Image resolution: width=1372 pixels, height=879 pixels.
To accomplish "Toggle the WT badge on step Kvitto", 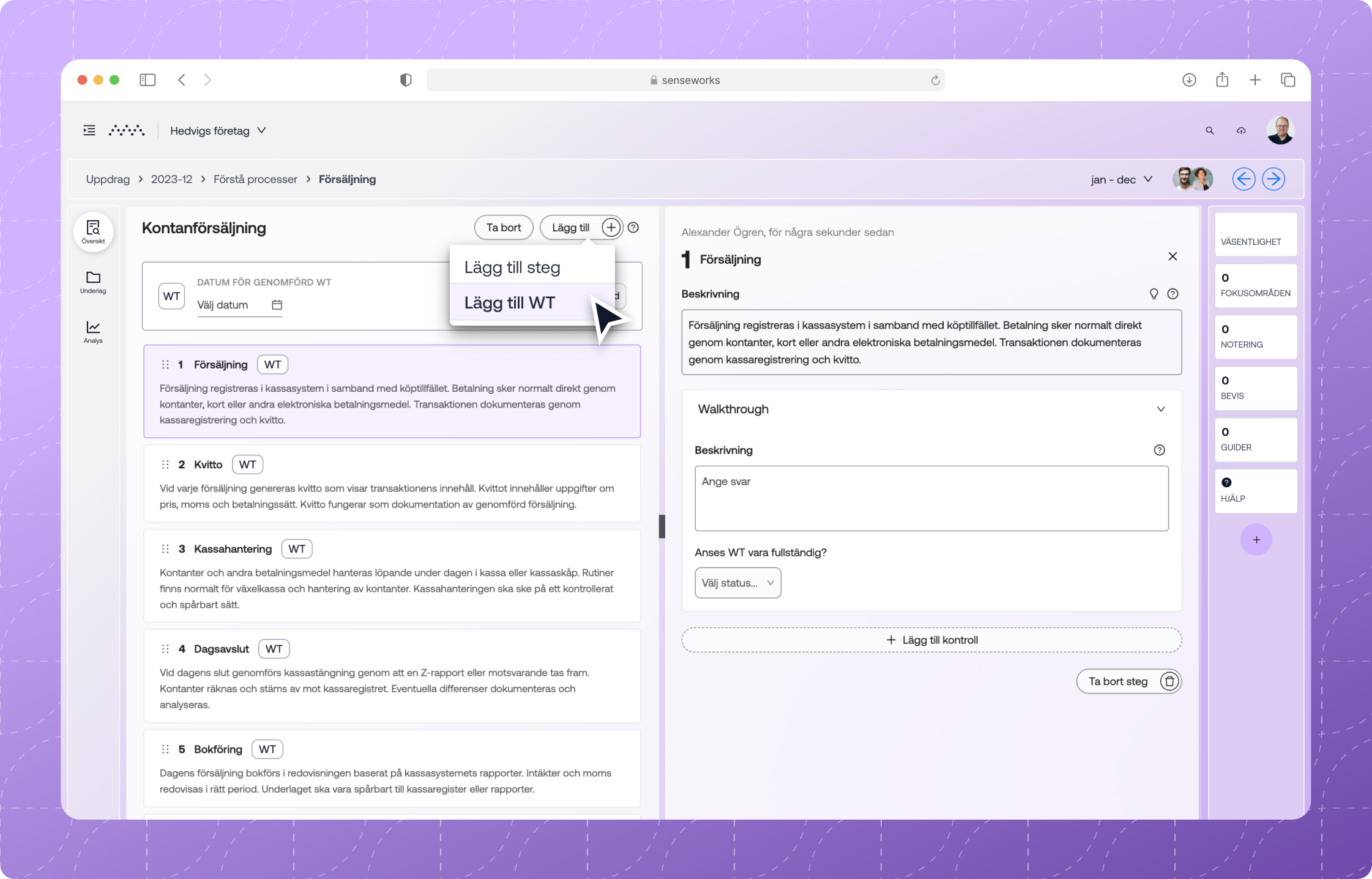I will (x=247, y=465).
